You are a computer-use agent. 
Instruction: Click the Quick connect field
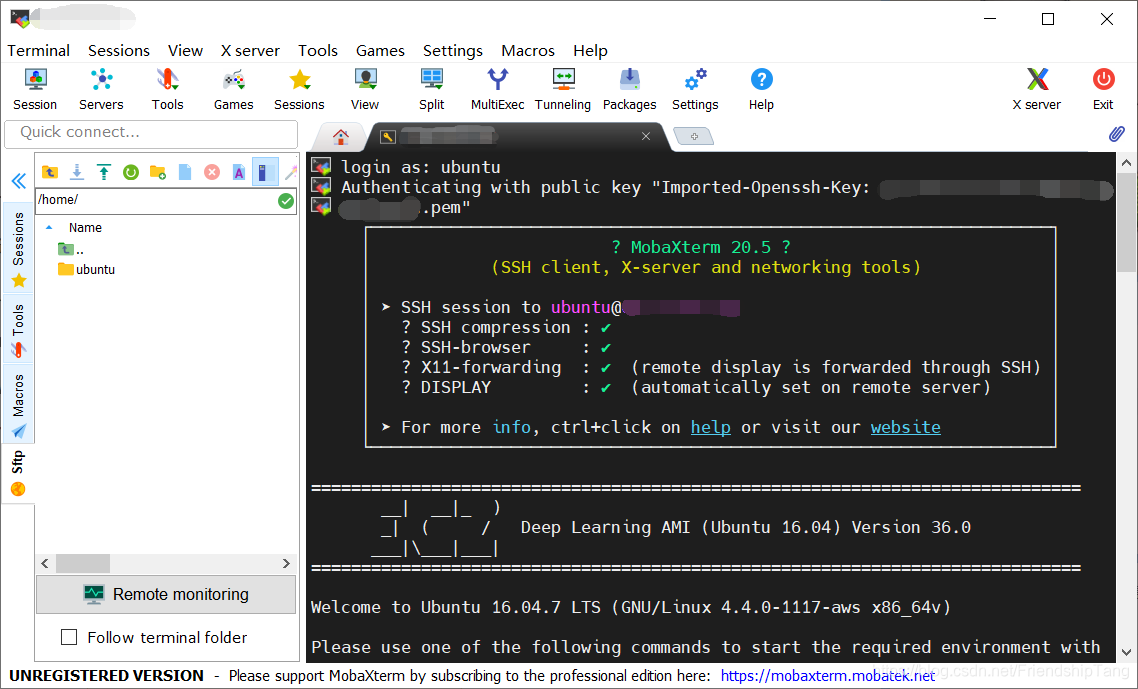151,133
